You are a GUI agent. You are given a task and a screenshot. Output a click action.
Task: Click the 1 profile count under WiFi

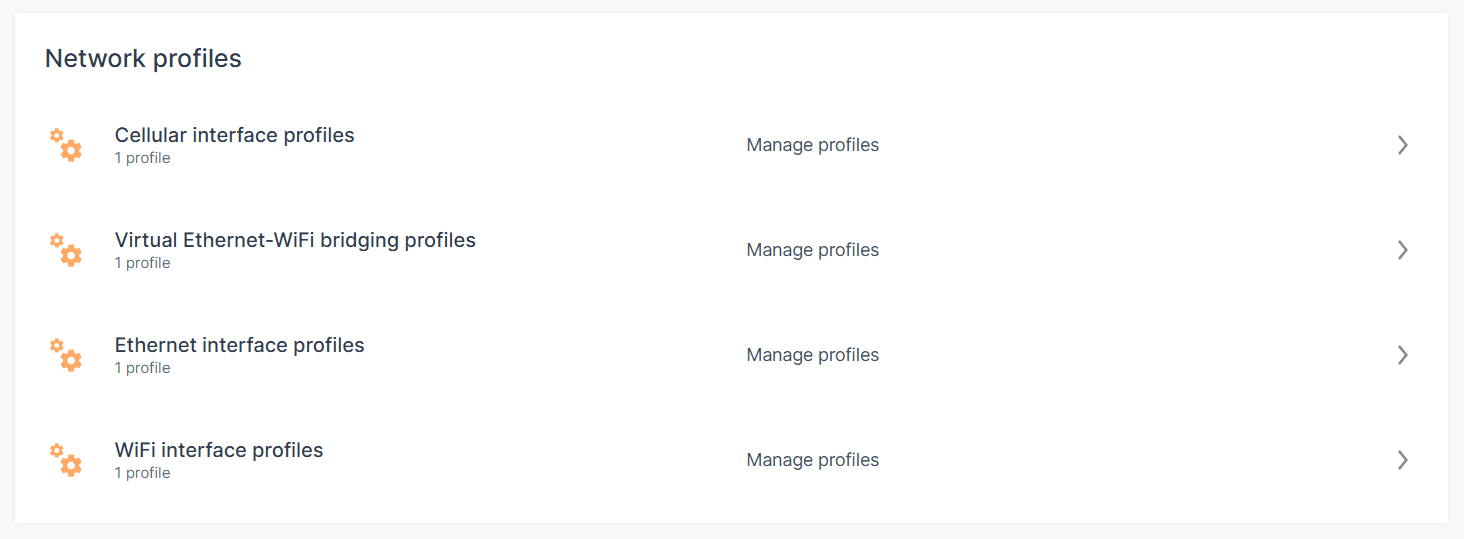tap(142, 473)
